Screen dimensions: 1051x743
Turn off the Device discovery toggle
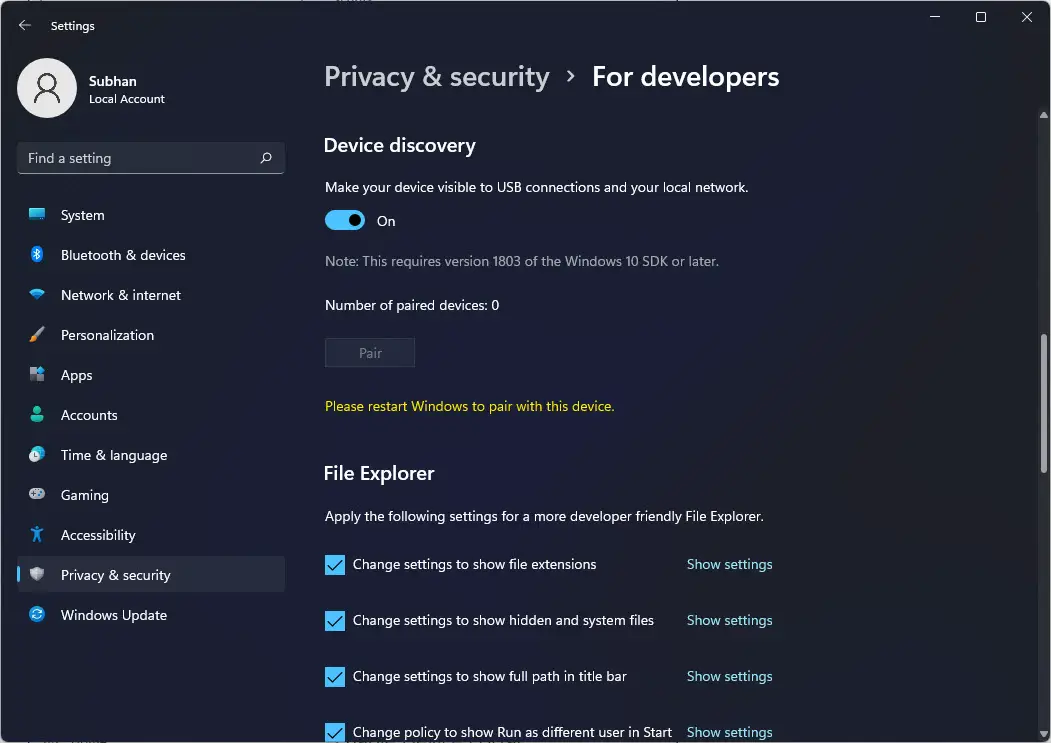(345, 221)
